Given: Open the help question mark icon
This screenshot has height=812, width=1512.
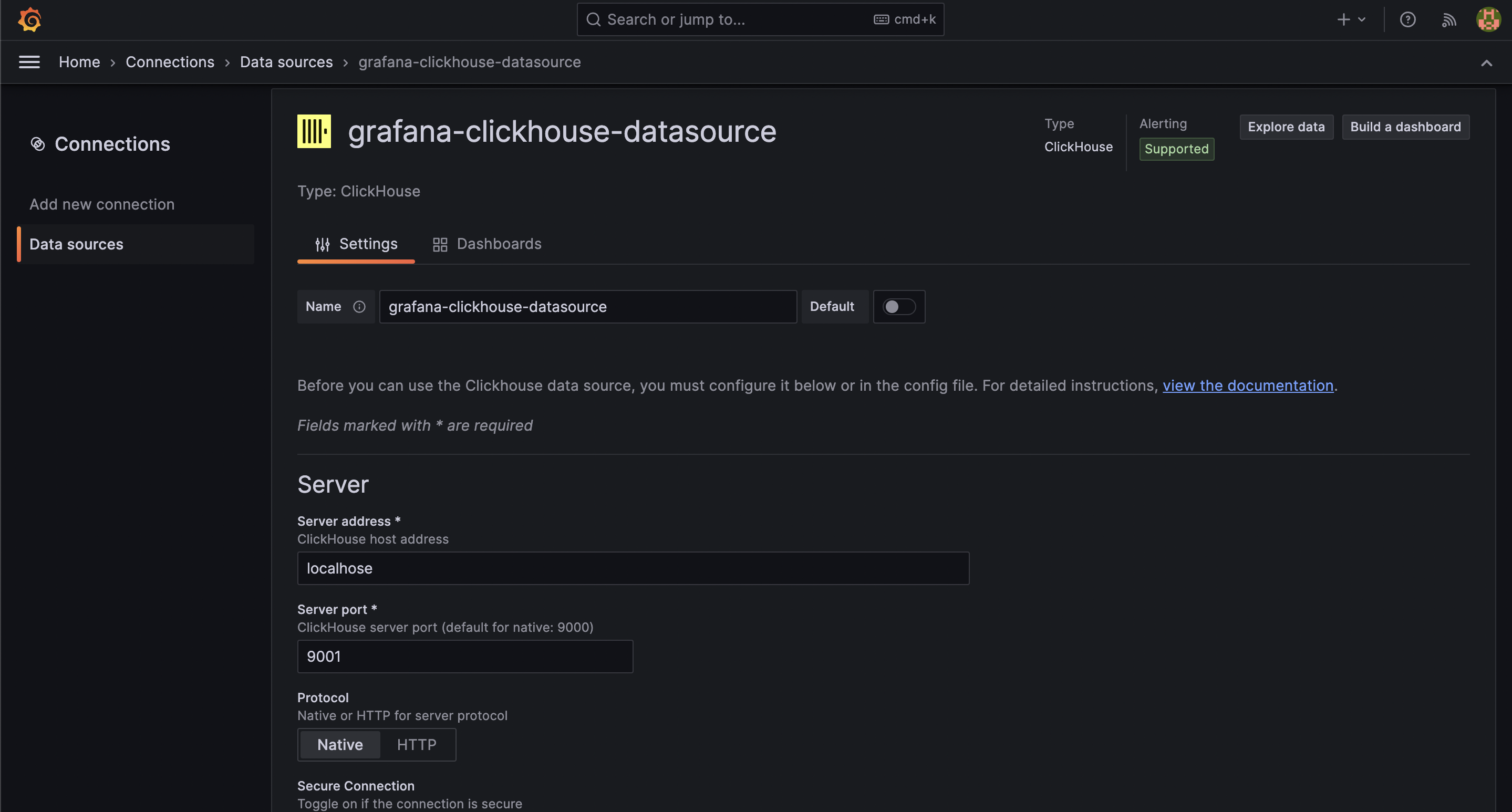Looking at the screenshot, I should click(x=1407, y=20).
